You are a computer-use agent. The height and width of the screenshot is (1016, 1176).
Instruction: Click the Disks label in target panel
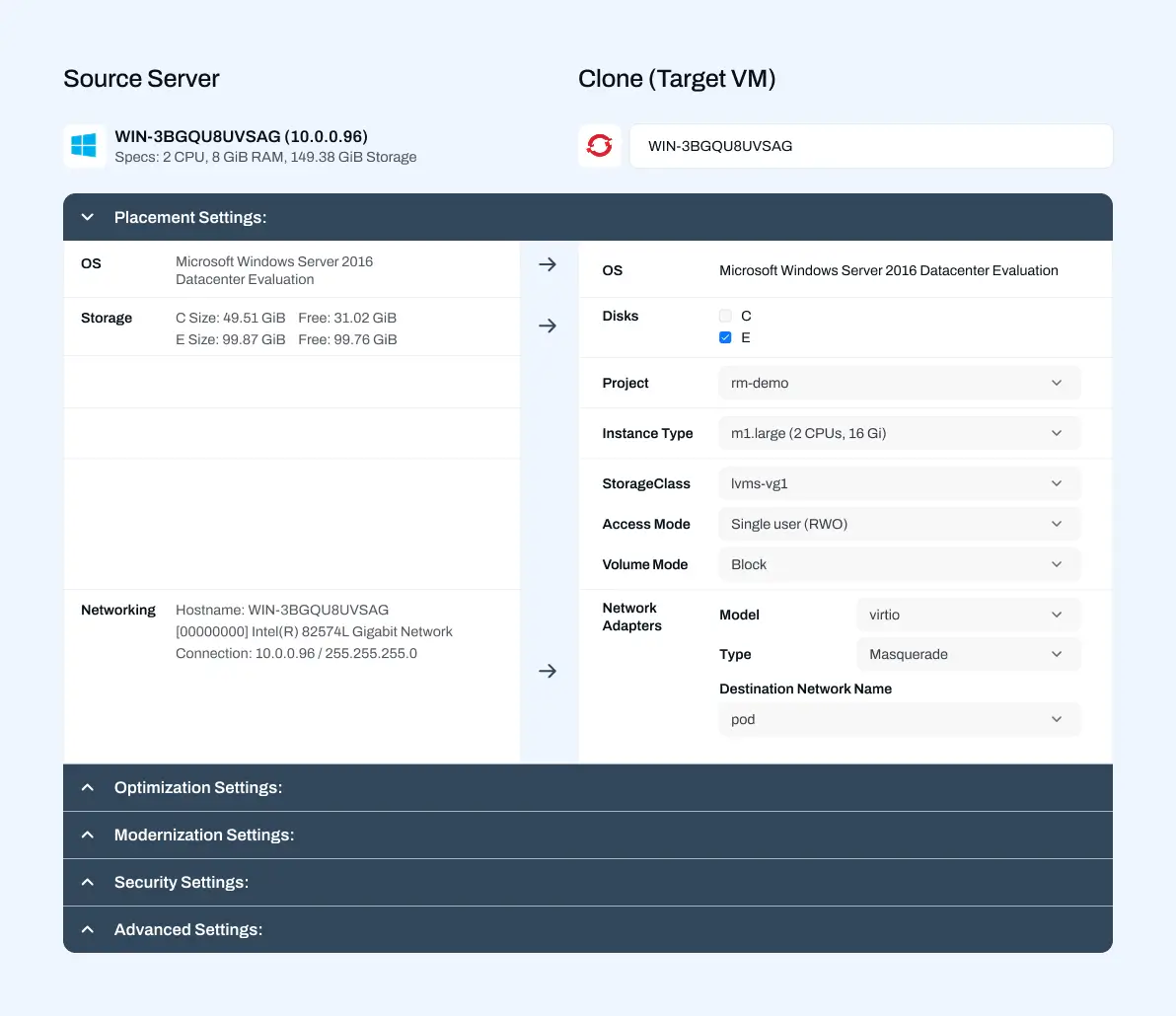621,317
